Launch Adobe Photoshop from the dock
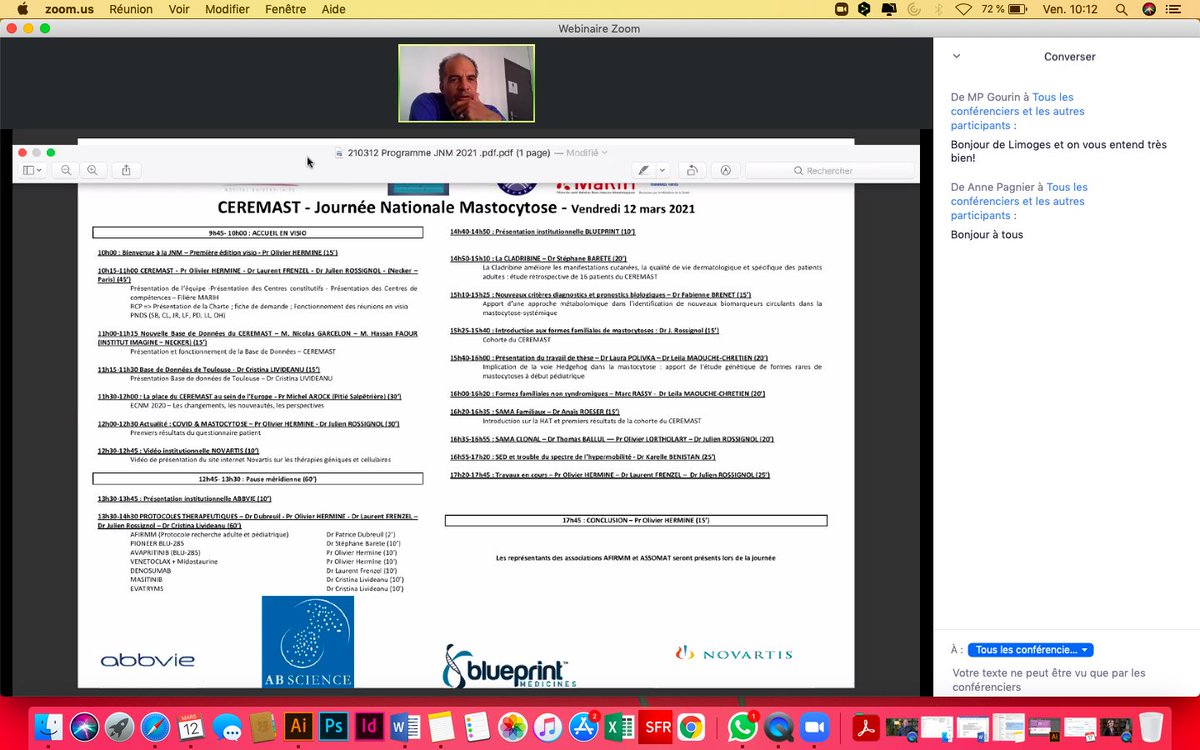Viewport: 1200px width, 750px height. (x=334, y=726)
